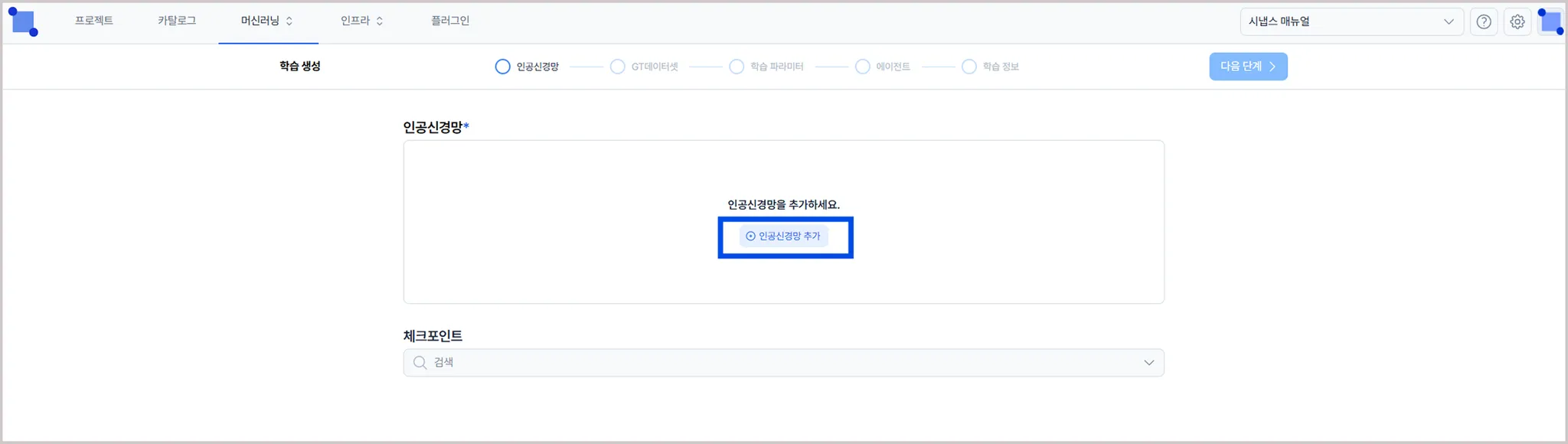The image size is (1568, 444).
Task: Click the 학습 파라미터 step label
Action: (x=776, y=67)
